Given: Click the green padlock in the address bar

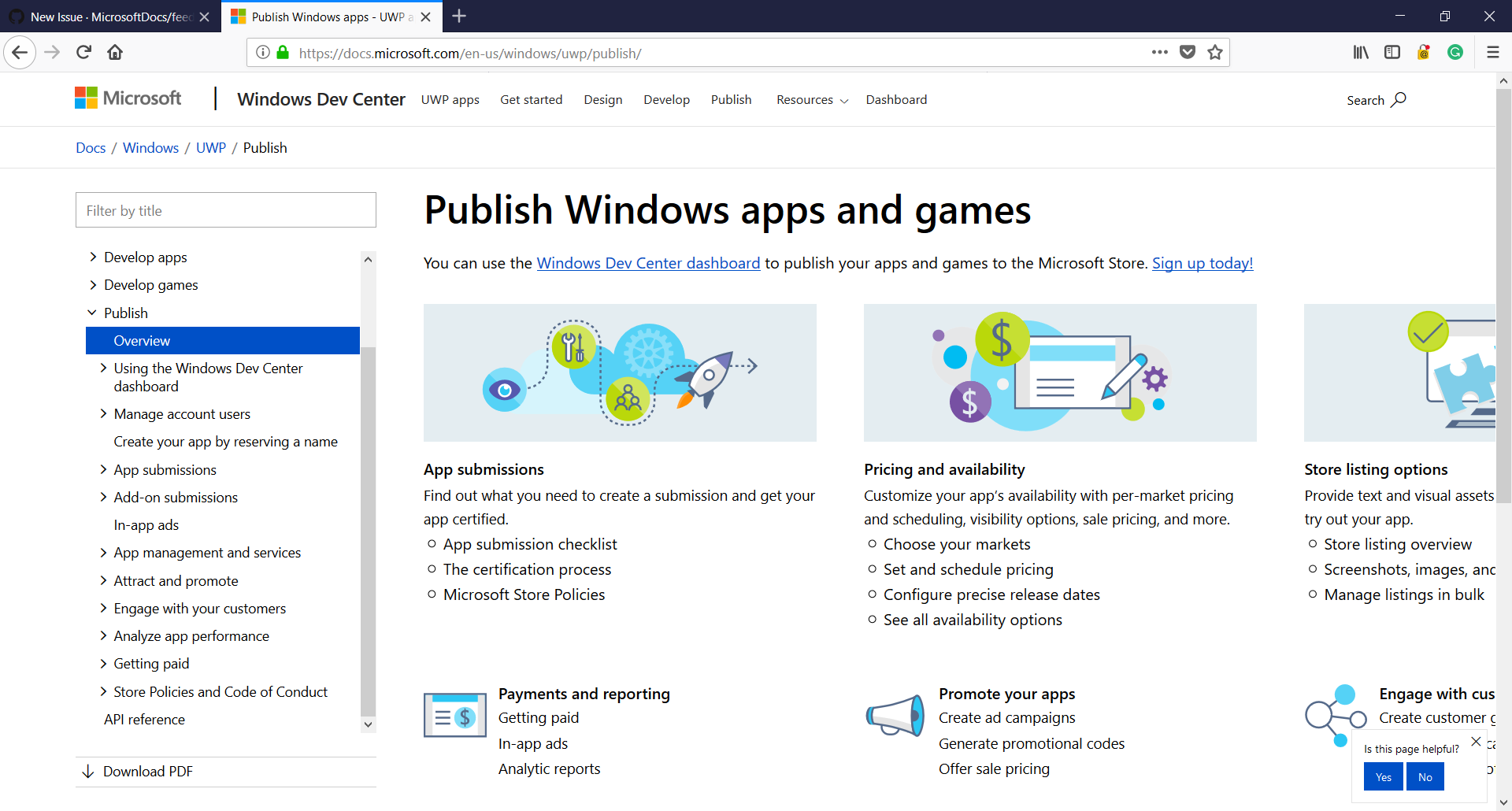Looking at the screenshot, I should point(282,53).
